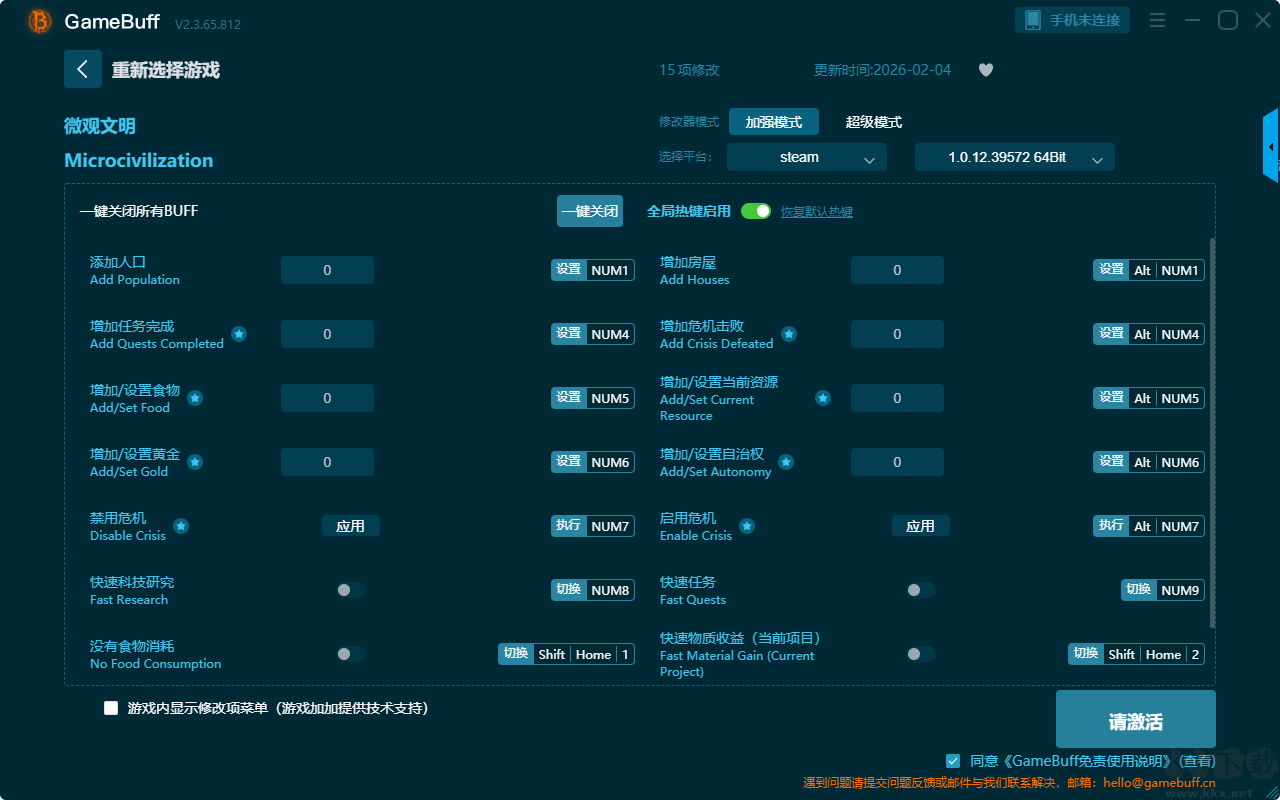The image size is (1280, 800).
Task: Uncheck the GameBuff disclaimer agreement checkbox
Action: 953,761
